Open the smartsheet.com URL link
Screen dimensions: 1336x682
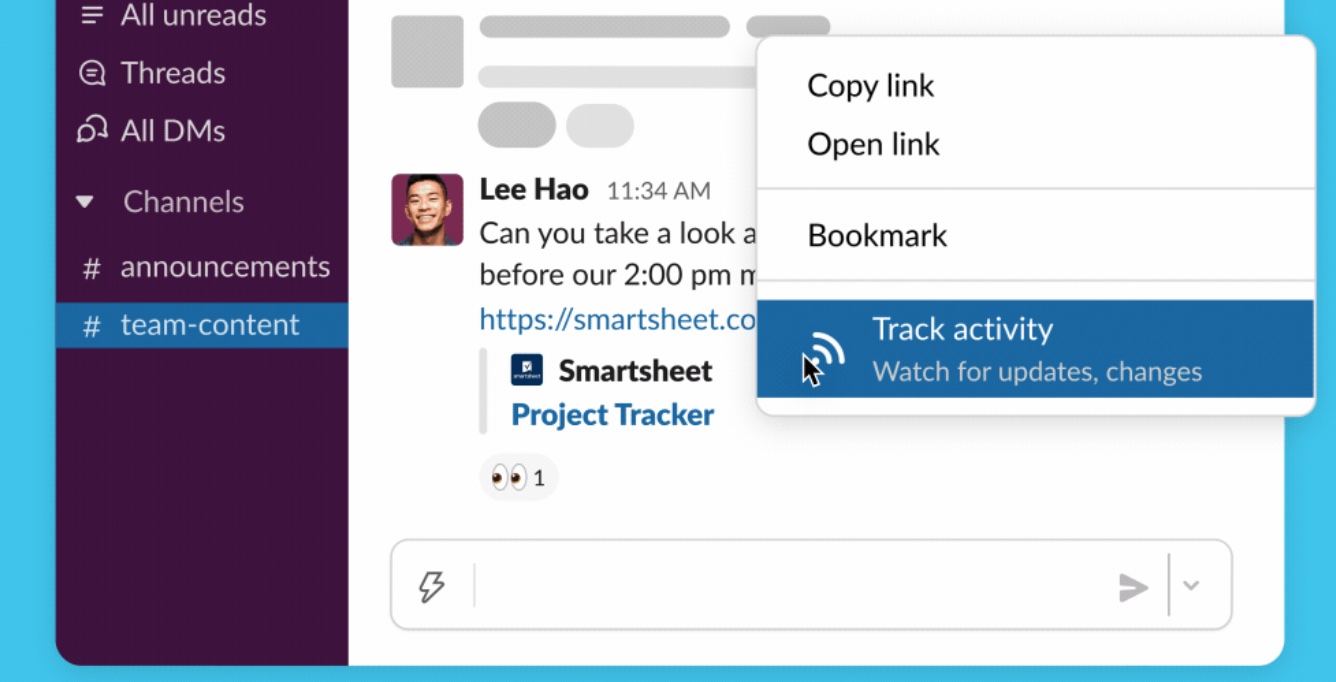pyautogui.click(x=617, y=319)
